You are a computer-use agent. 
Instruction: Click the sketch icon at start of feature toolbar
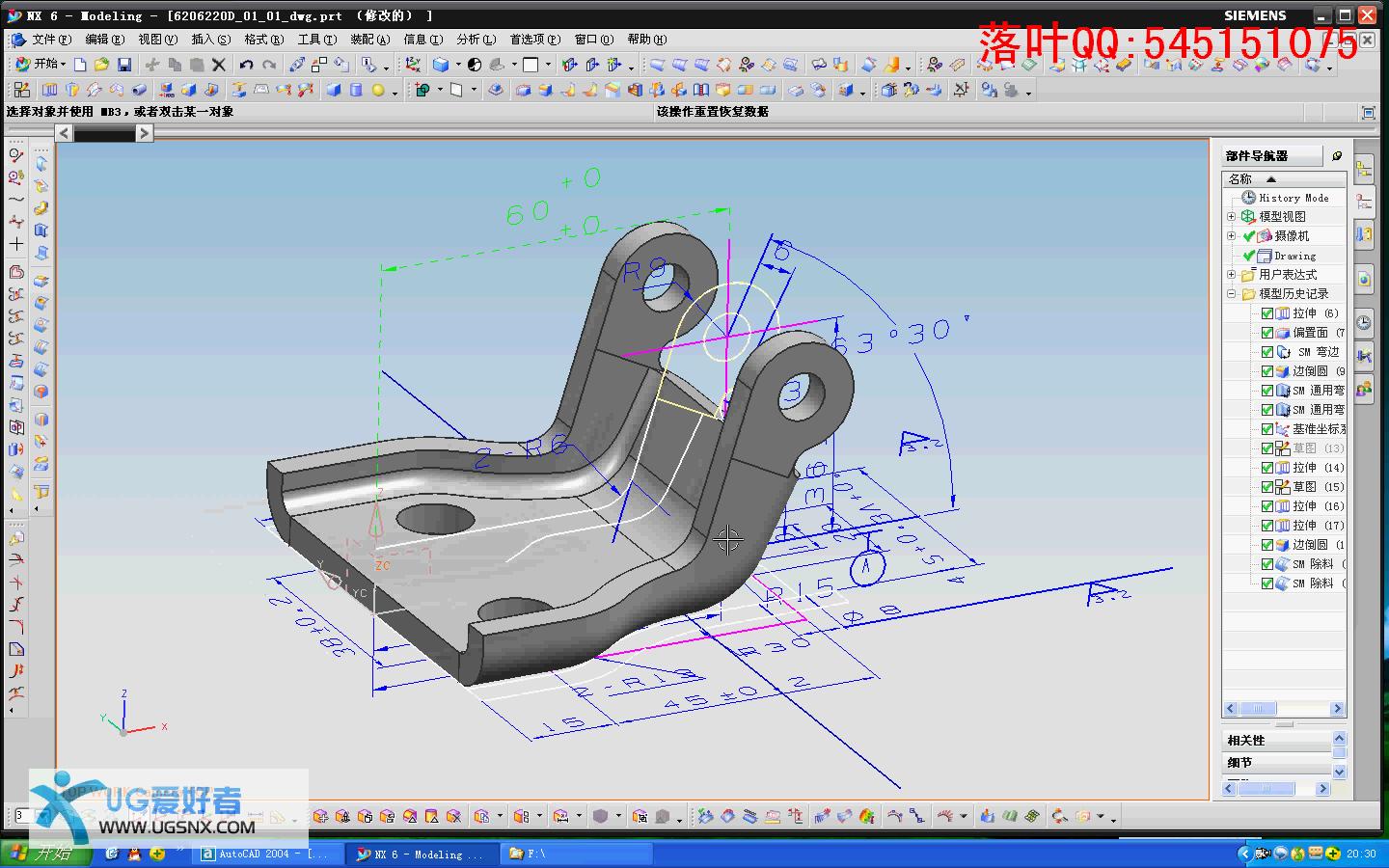click(22, 90)
